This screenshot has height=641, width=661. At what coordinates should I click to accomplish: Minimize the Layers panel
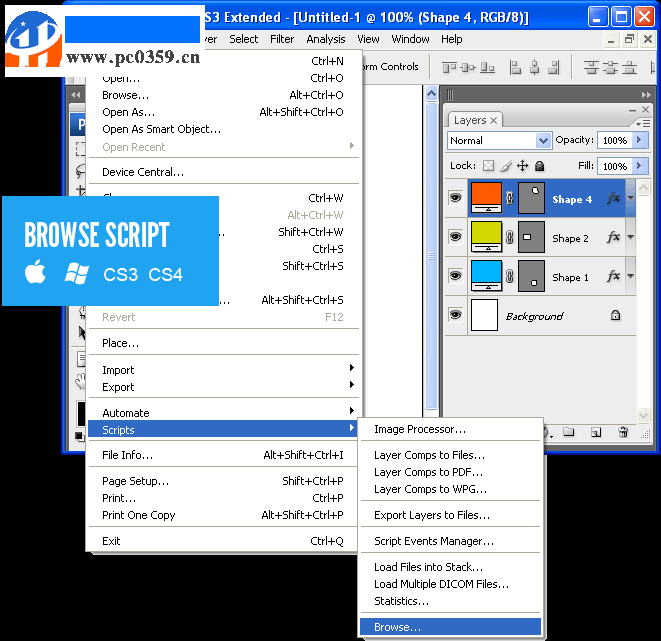point(632,110)
